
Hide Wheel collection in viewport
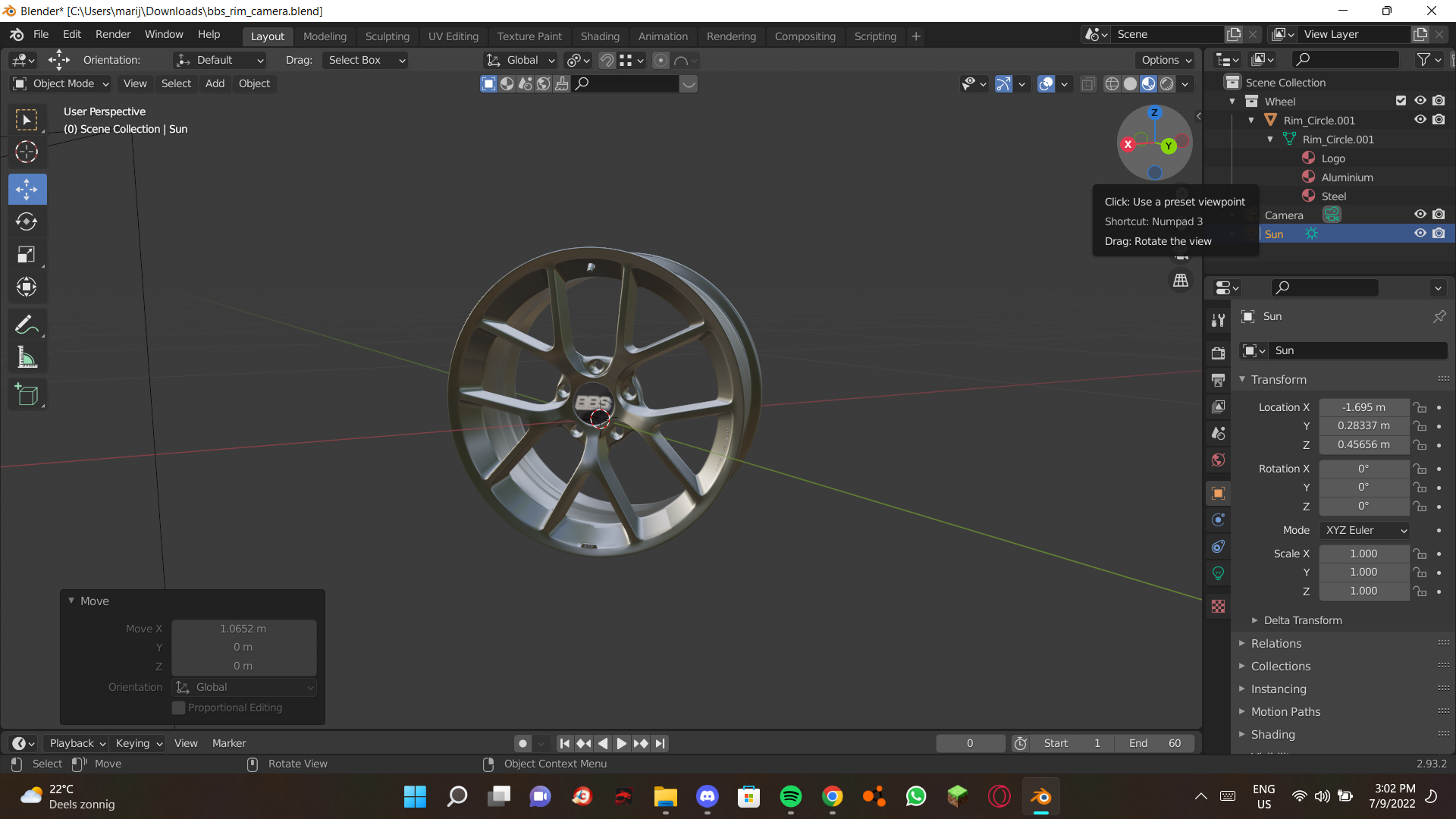(1420, 101)
